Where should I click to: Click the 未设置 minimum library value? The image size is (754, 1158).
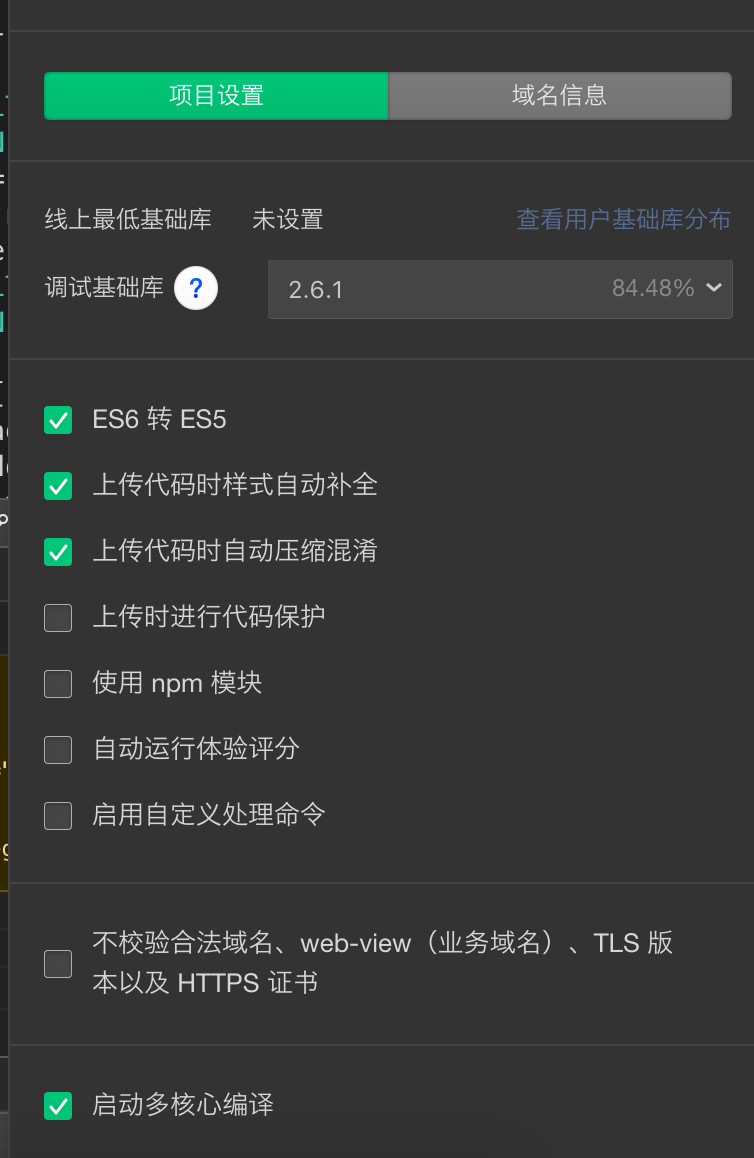pos(288,219)
